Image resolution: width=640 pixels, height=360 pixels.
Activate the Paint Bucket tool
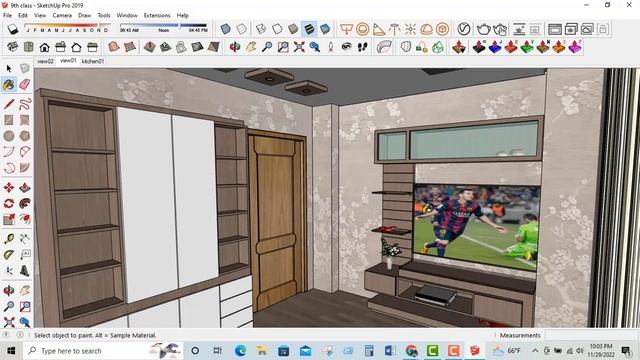pyautogui.click(x=9, y=84)
